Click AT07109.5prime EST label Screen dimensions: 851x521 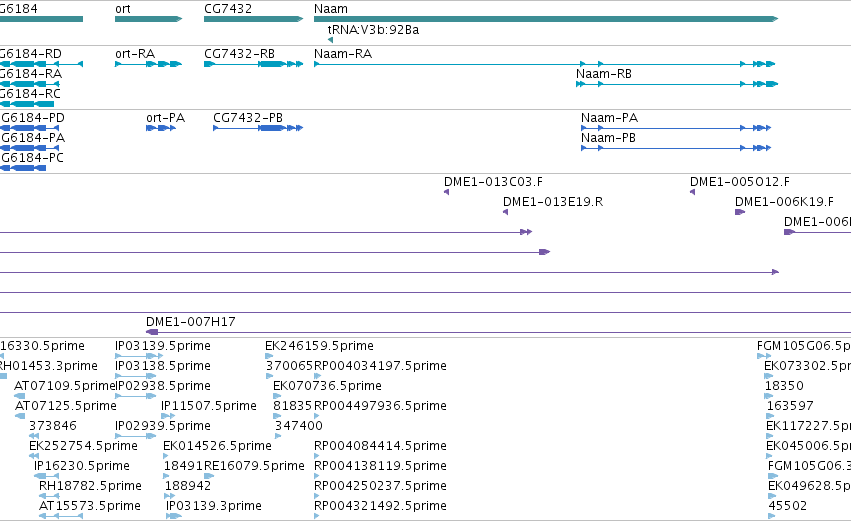click(x=65, y=386)
